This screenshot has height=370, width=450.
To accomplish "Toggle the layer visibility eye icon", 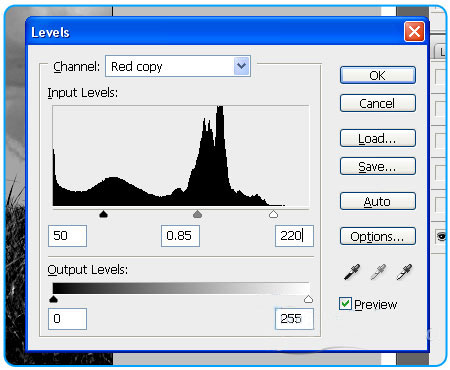I will pos(441,236).
